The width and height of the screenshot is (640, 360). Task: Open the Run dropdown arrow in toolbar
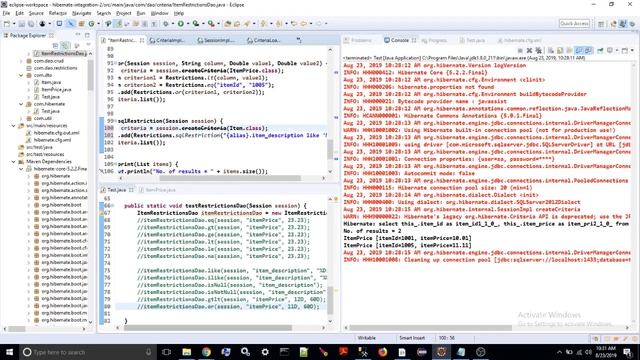[x=187, y=24]
